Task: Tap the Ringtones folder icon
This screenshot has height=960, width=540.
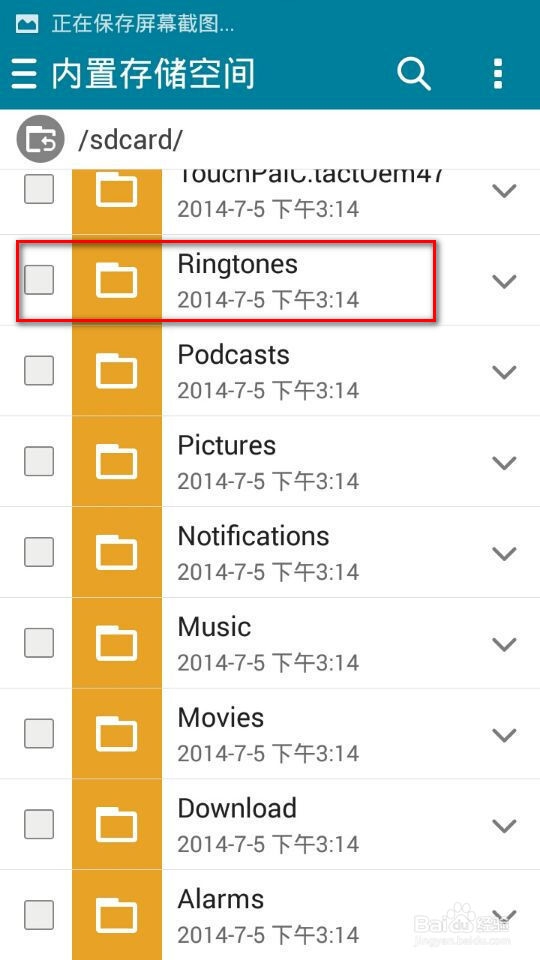Action: (116, 280)
